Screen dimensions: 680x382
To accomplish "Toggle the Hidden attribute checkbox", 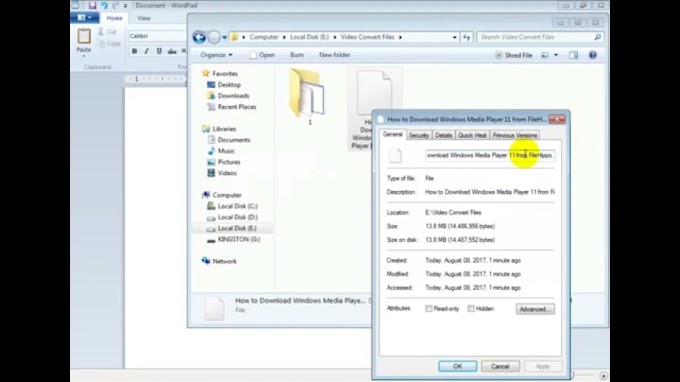I will click(x=471, y=309).
